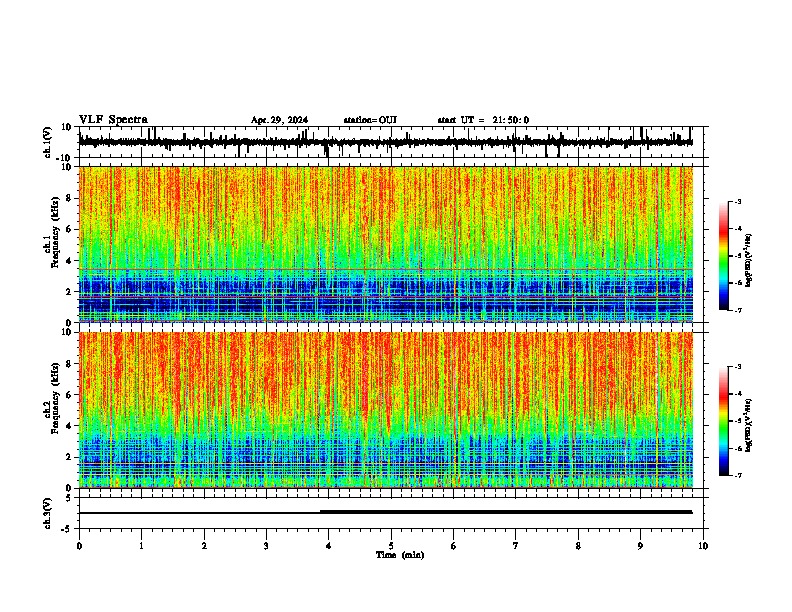Click the time axis tick label 5

click(391, 546)
